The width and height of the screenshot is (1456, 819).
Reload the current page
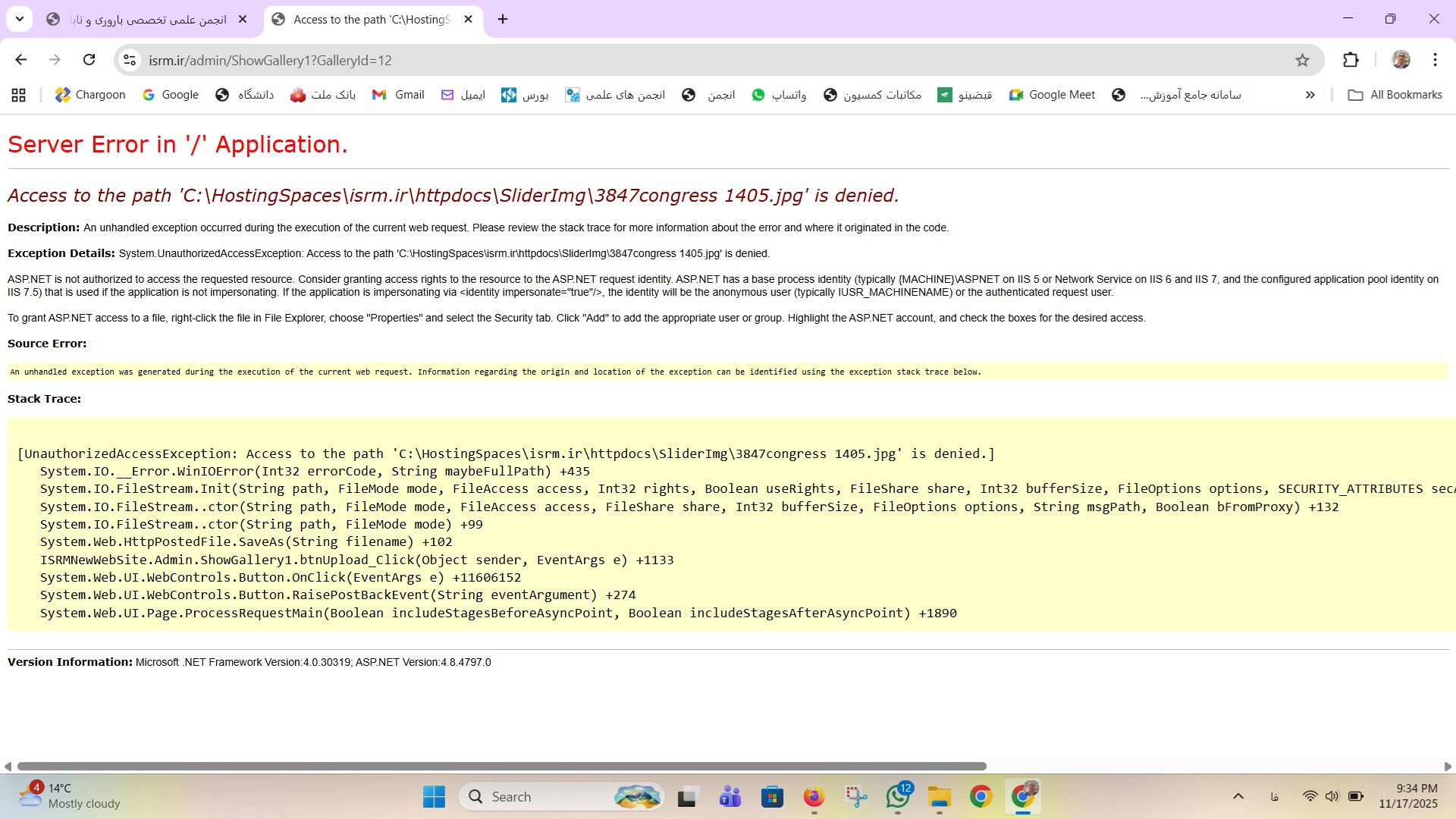click(89, 60)
